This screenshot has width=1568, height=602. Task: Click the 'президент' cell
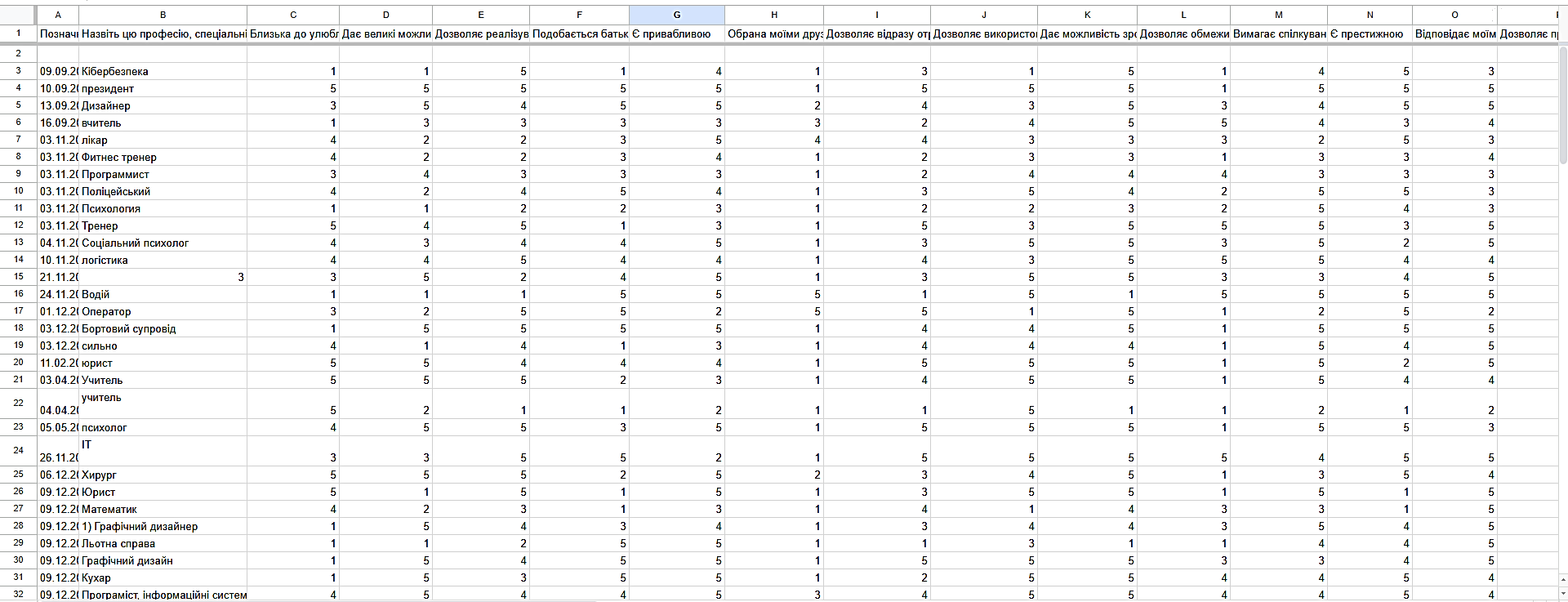pos(163,88)
